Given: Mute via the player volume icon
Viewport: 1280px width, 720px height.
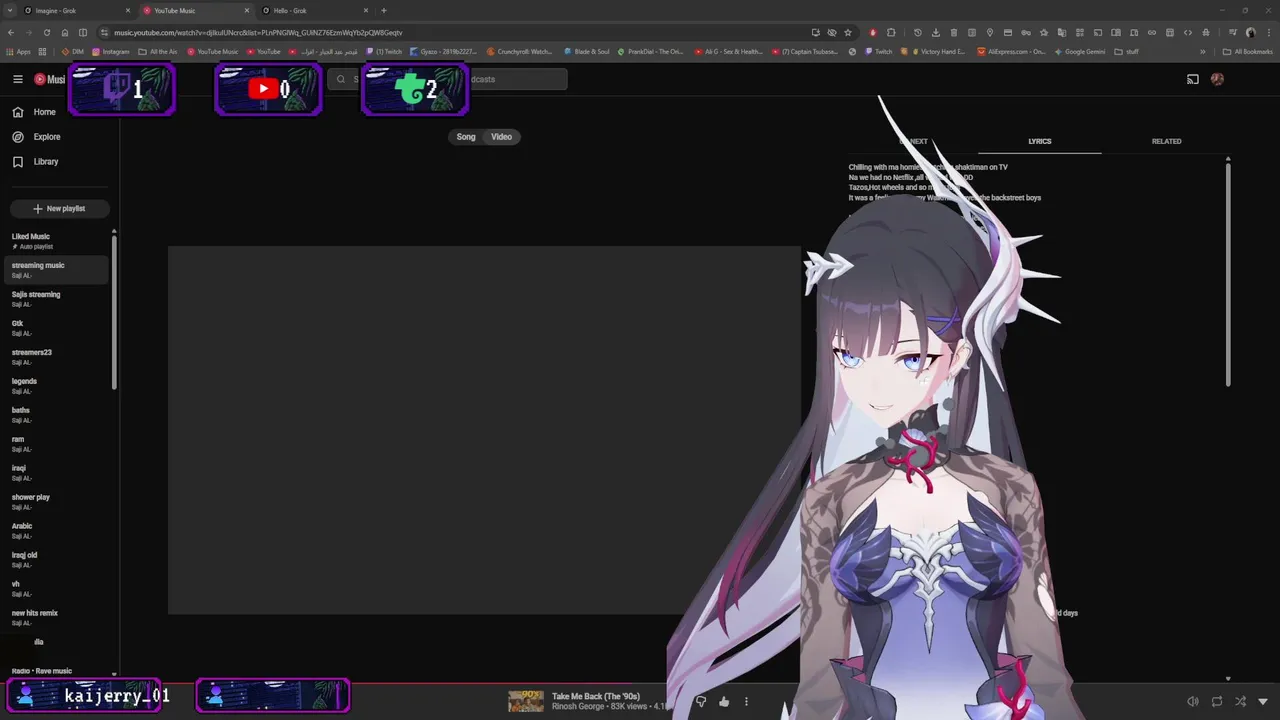Looking at the screenshot, I should [1192, 702].
